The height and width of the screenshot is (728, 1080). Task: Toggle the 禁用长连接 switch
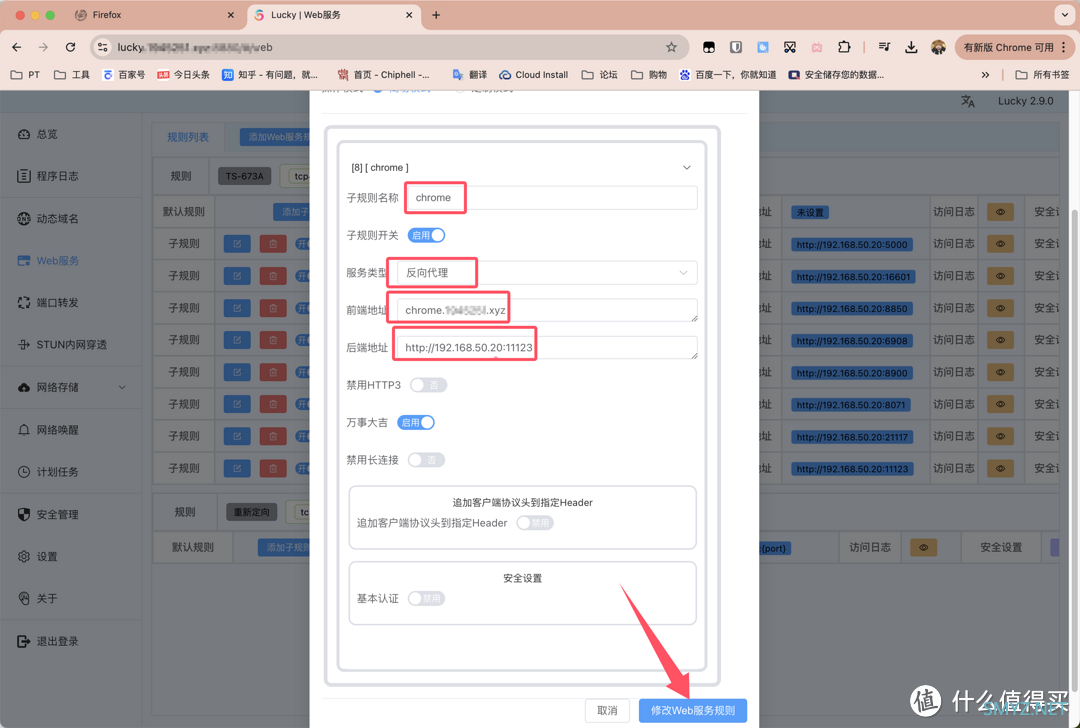(426, 460)
